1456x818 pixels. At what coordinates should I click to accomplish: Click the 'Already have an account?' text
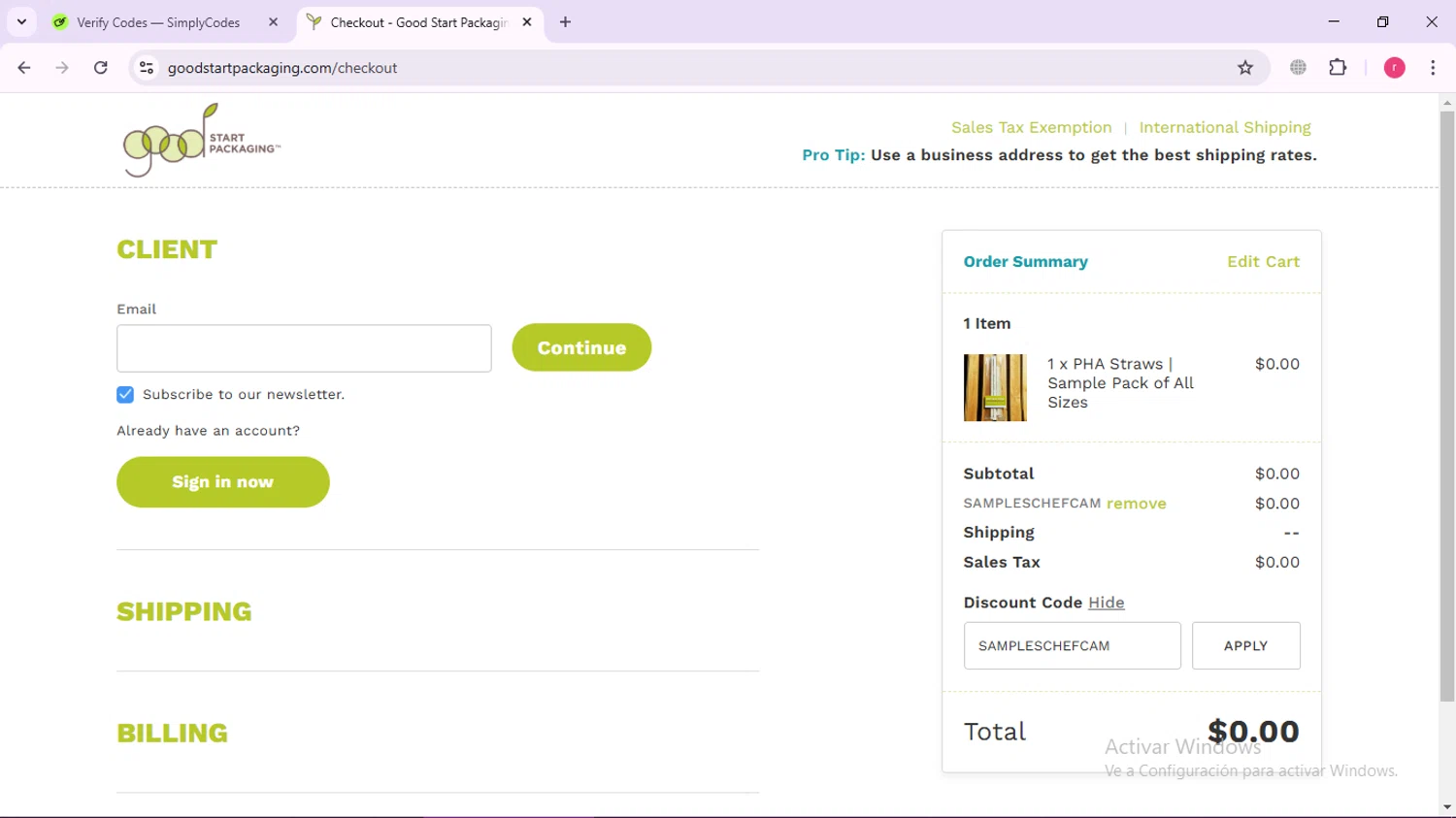(x=209, y=431)
